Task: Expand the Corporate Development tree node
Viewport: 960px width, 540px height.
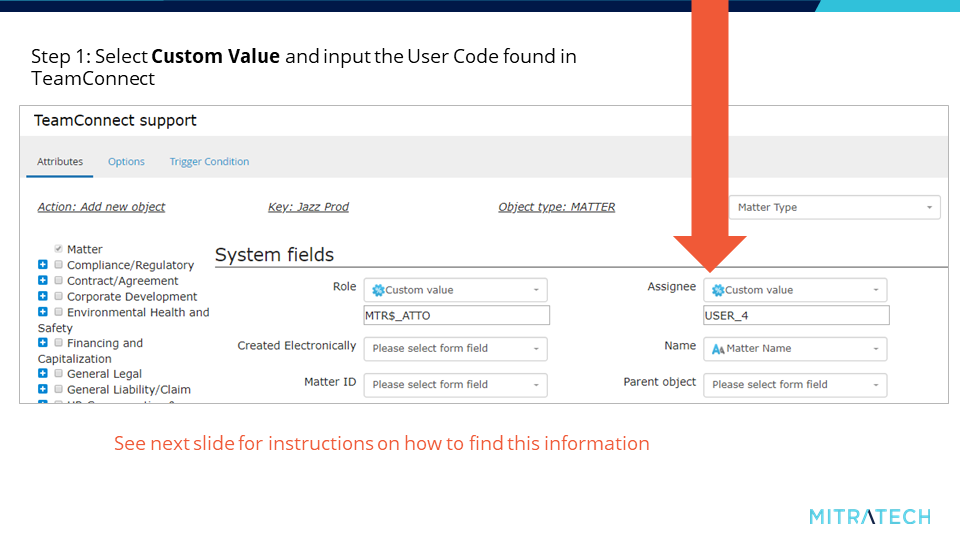Action: pos(42,296)
